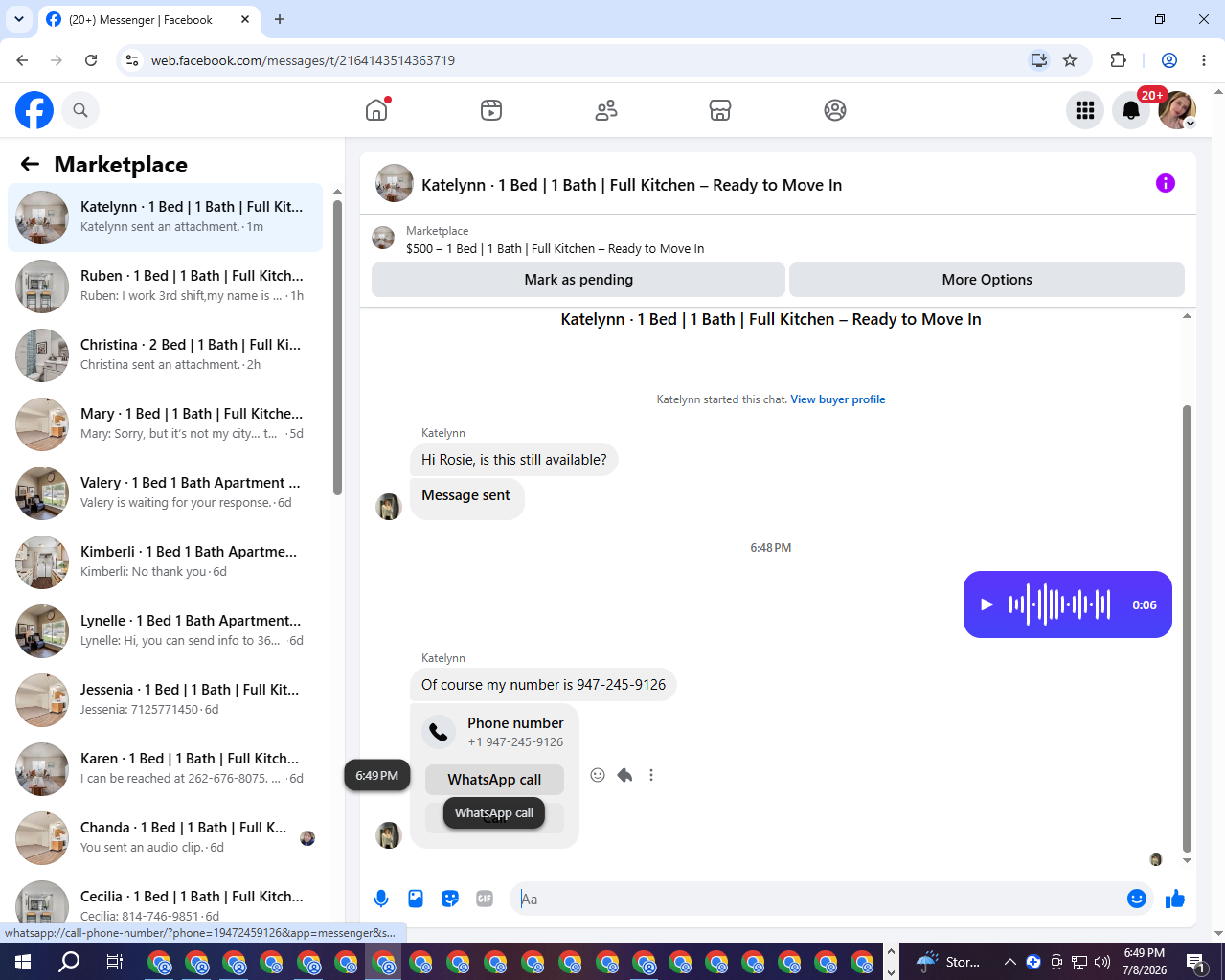The height and width of the screenshot is (980, 1225).
Task: Open Mary conversation in the list
Action: (165, 424)
